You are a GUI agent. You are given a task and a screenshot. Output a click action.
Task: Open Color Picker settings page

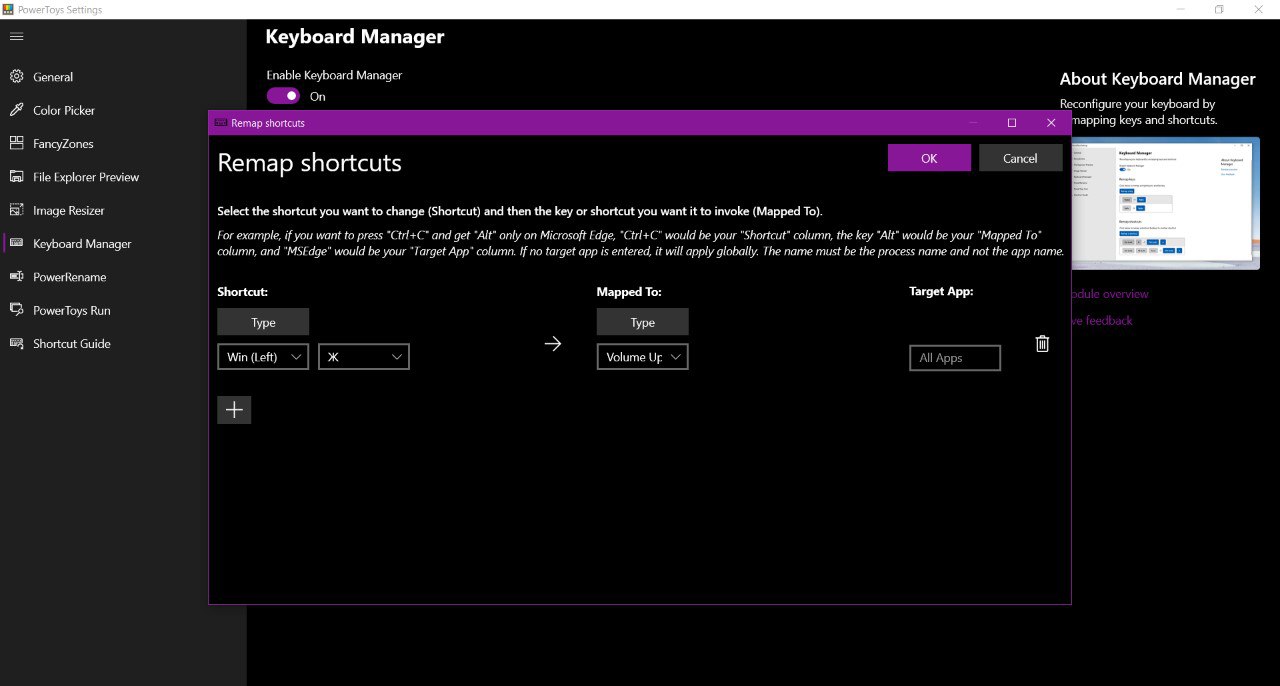[123, 110]
